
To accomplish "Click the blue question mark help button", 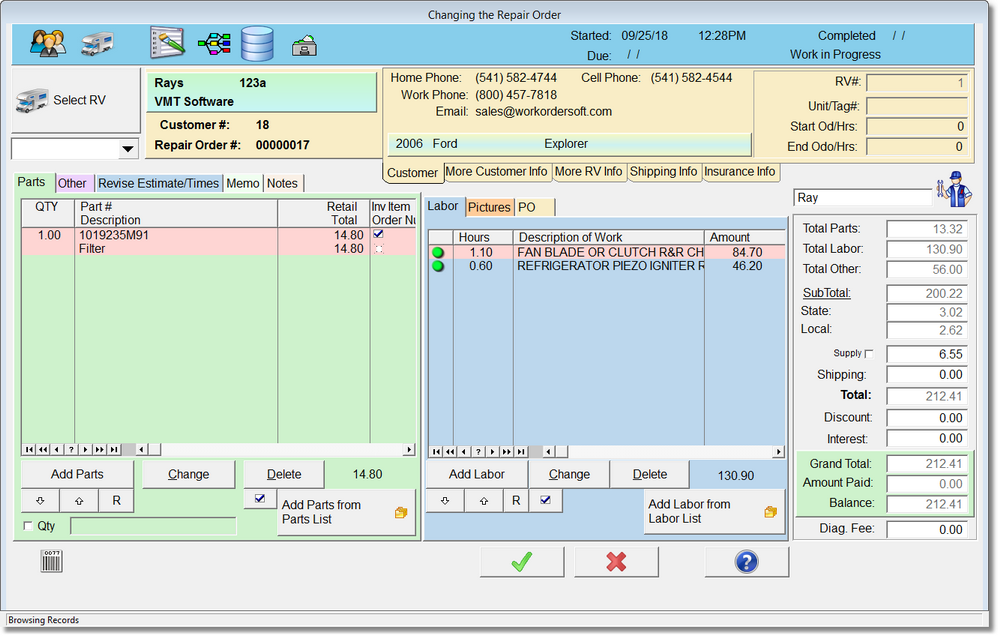I will point(746,562).
